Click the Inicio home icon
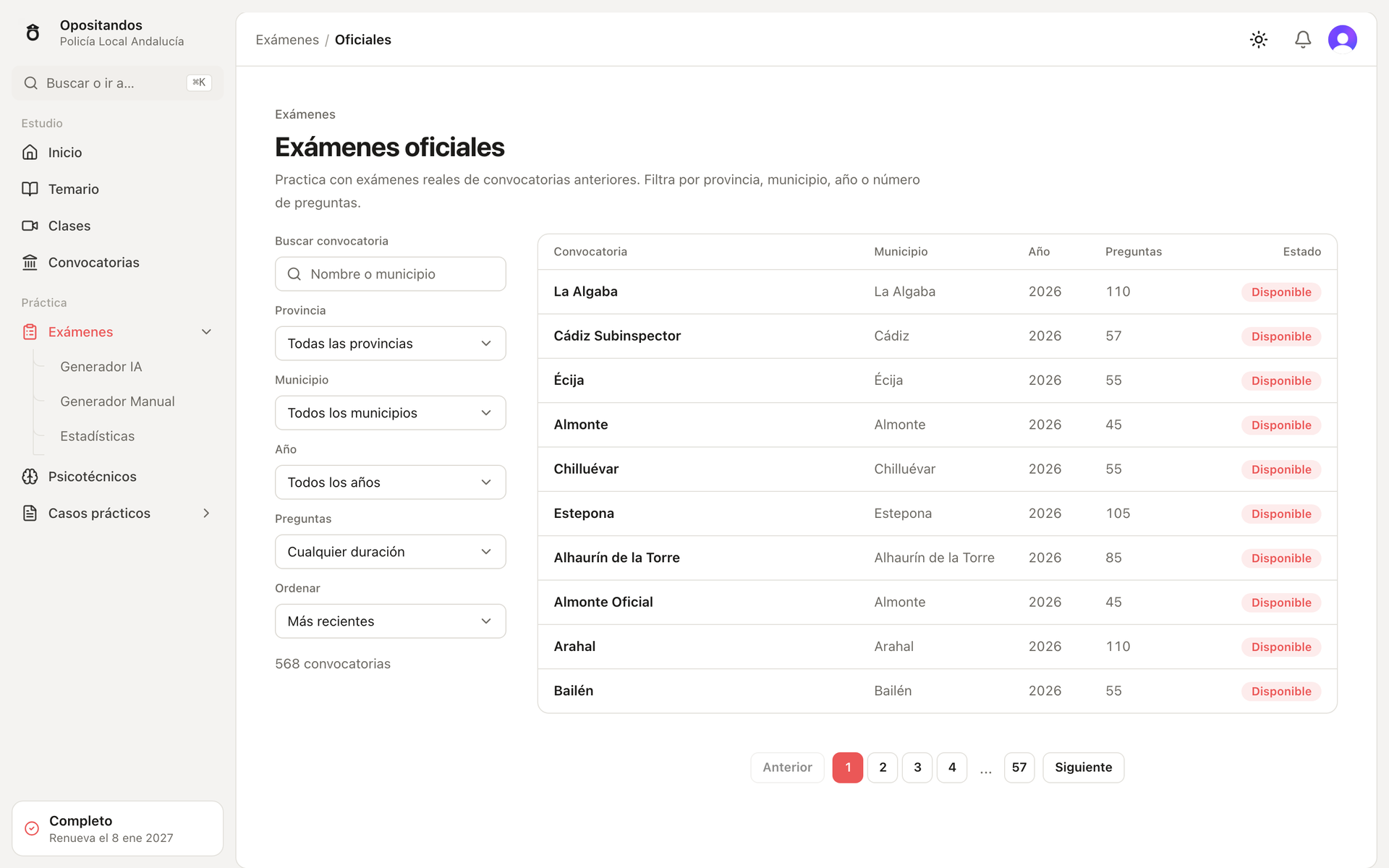This screenshot has width=1389, height=868. 30,152
